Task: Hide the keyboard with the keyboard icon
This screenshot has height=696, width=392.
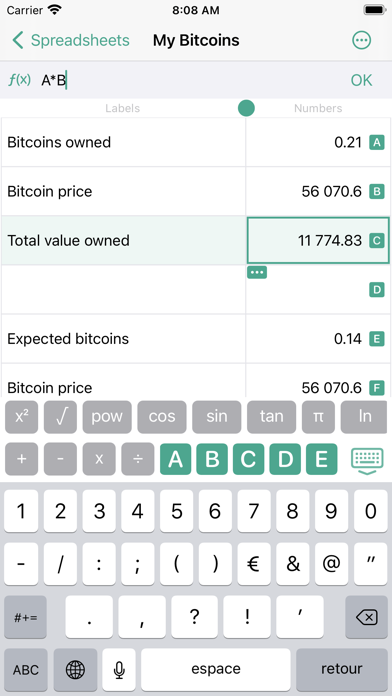Action: [x=367, y=460]
